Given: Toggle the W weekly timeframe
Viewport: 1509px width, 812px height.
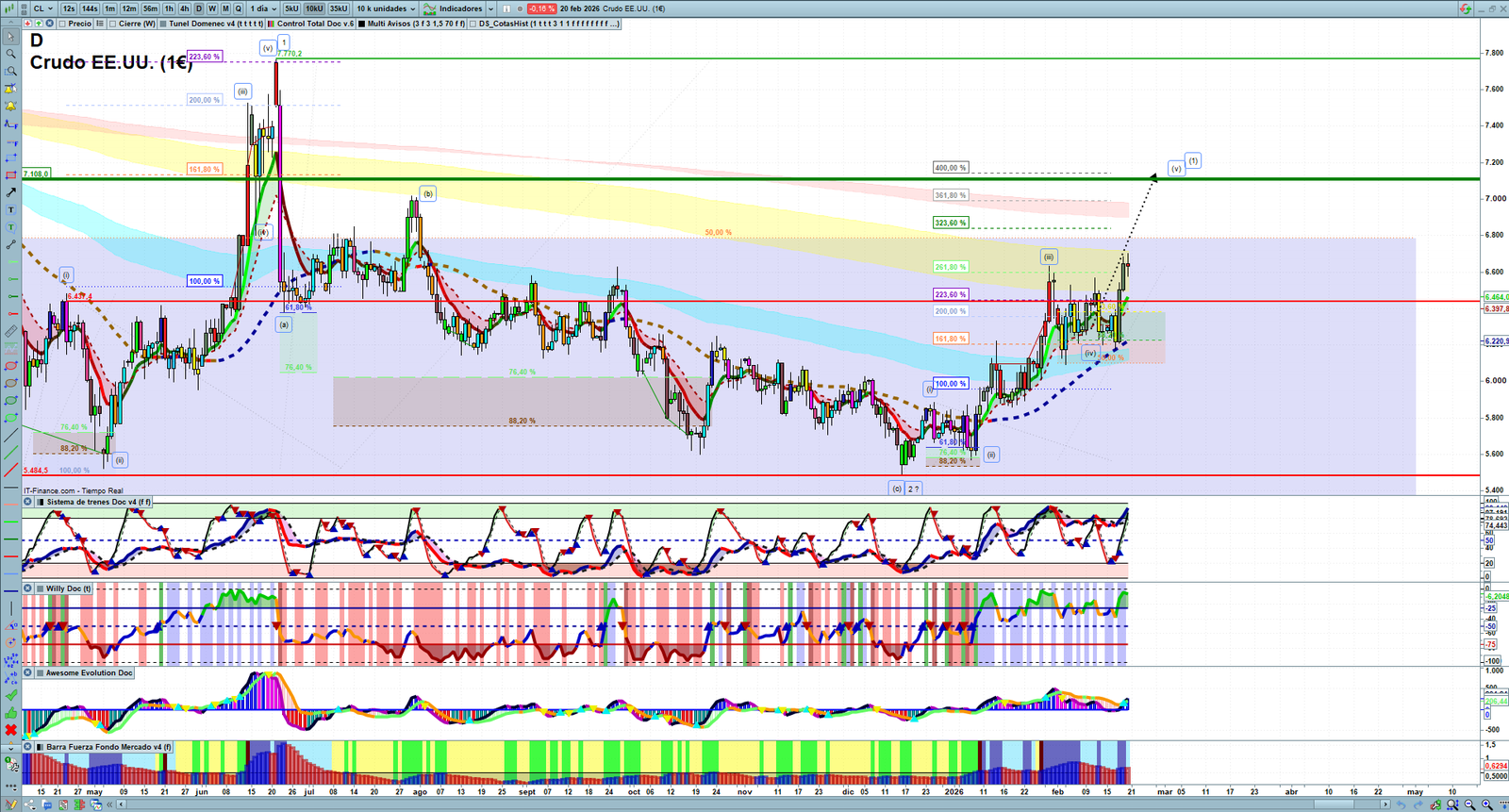Looking at the screenshot, I should click(212, 8).
